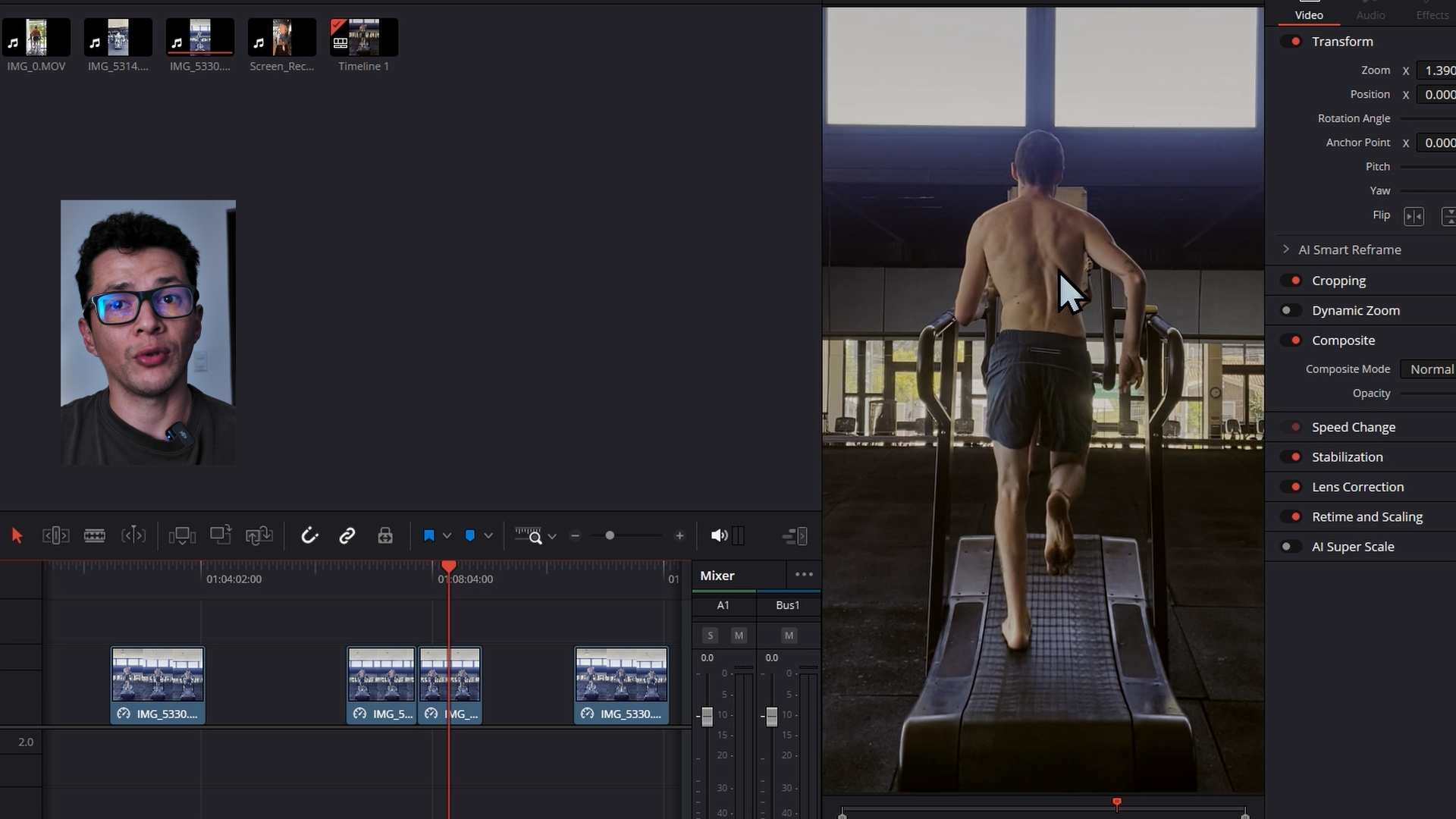Select the Blade Edit Mode tool
This screenshot has width=1456, height=819.
pos(94,536)
